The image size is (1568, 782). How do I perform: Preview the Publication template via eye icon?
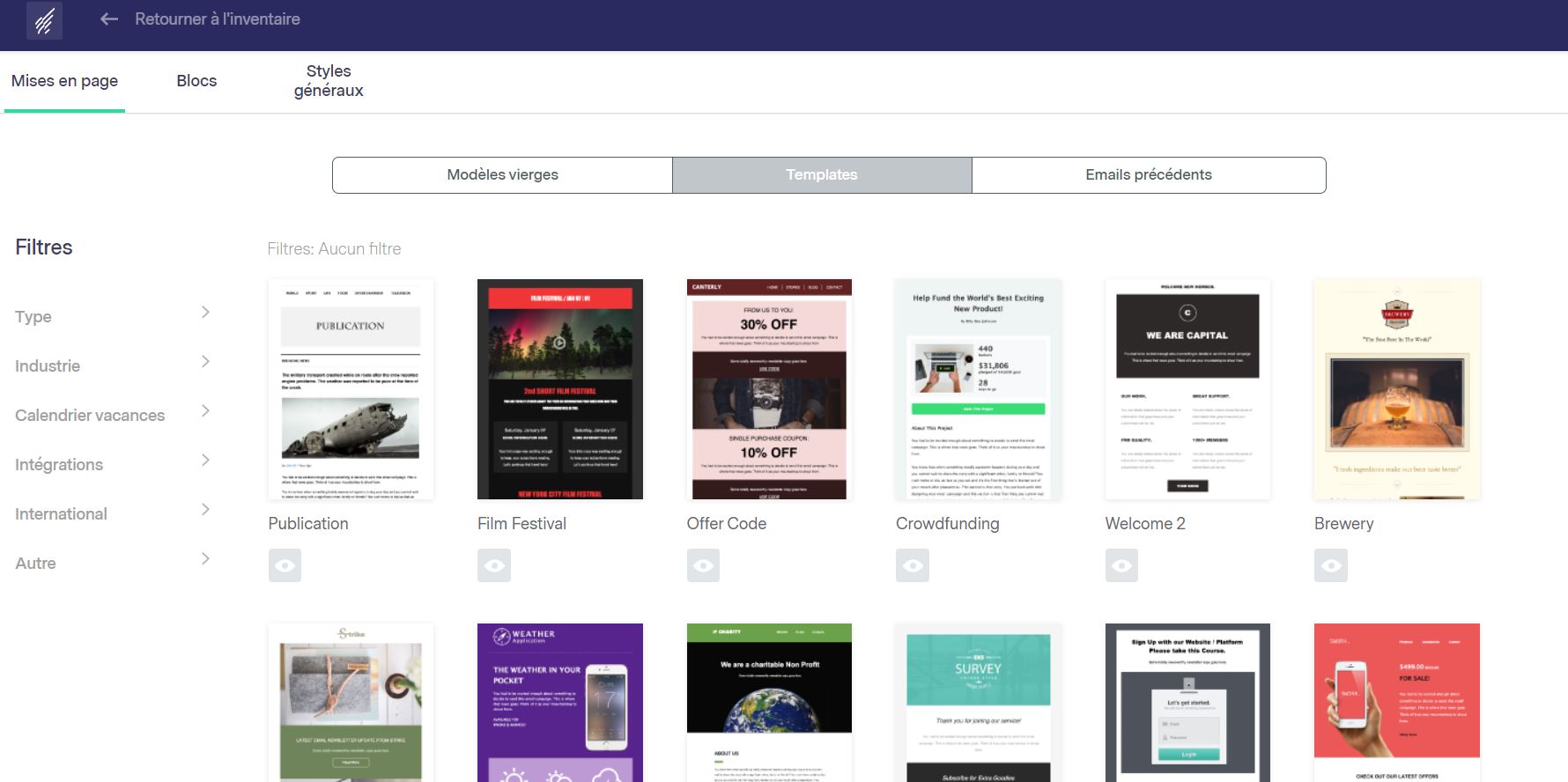(x=285, y=565)
